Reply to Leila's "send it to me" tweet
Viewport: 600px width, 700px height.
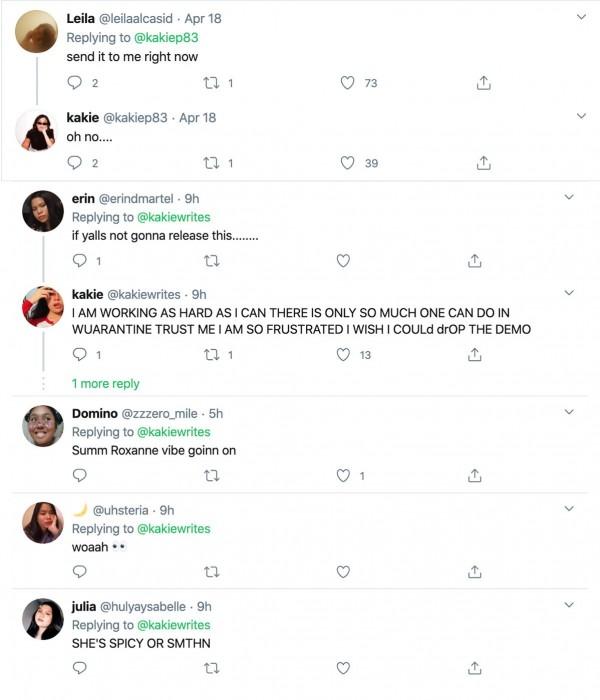80,83
